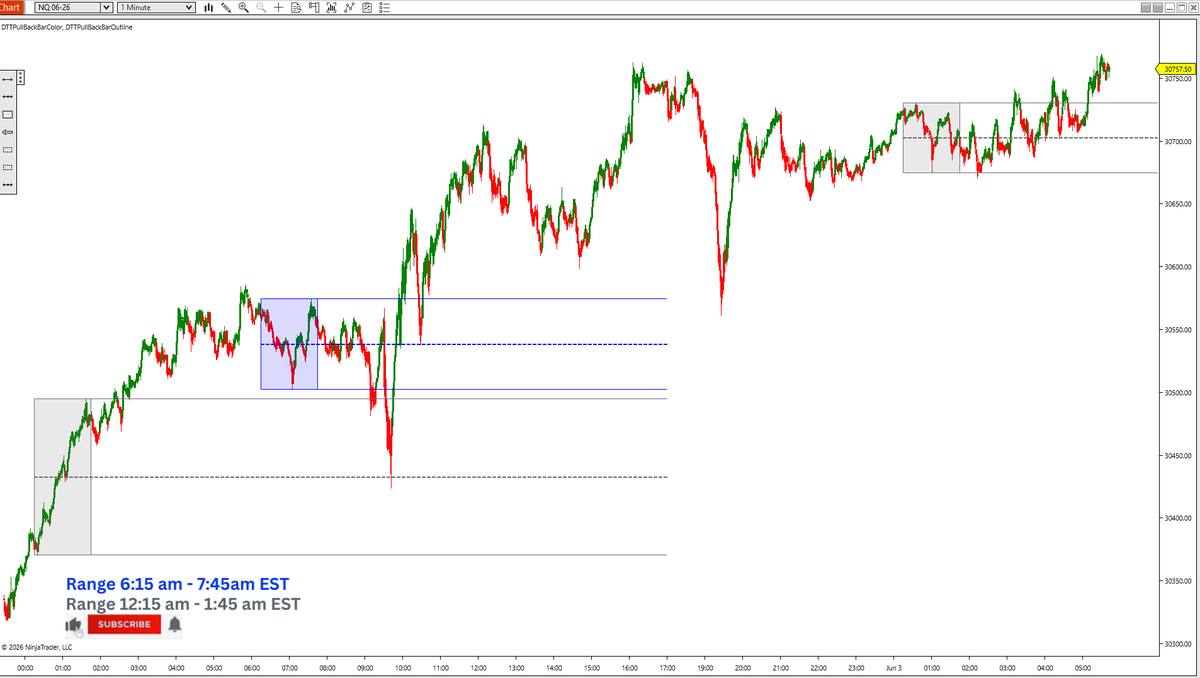Click the zoom out magnifier icon
This screenshot has width=1200, height=678.
click(261, 7)
